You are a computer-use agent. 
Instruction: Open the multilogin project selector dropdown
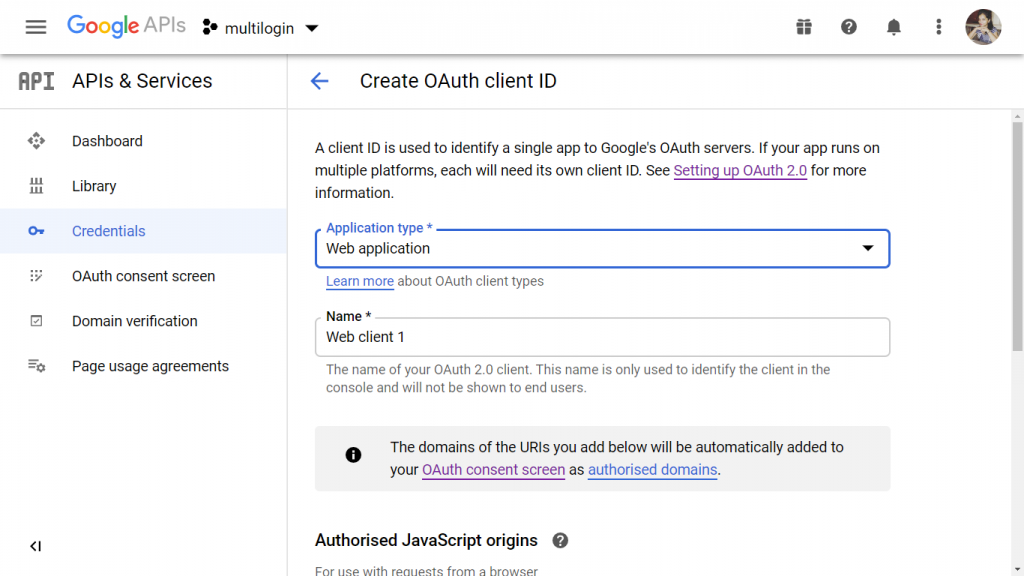point(260,28)
